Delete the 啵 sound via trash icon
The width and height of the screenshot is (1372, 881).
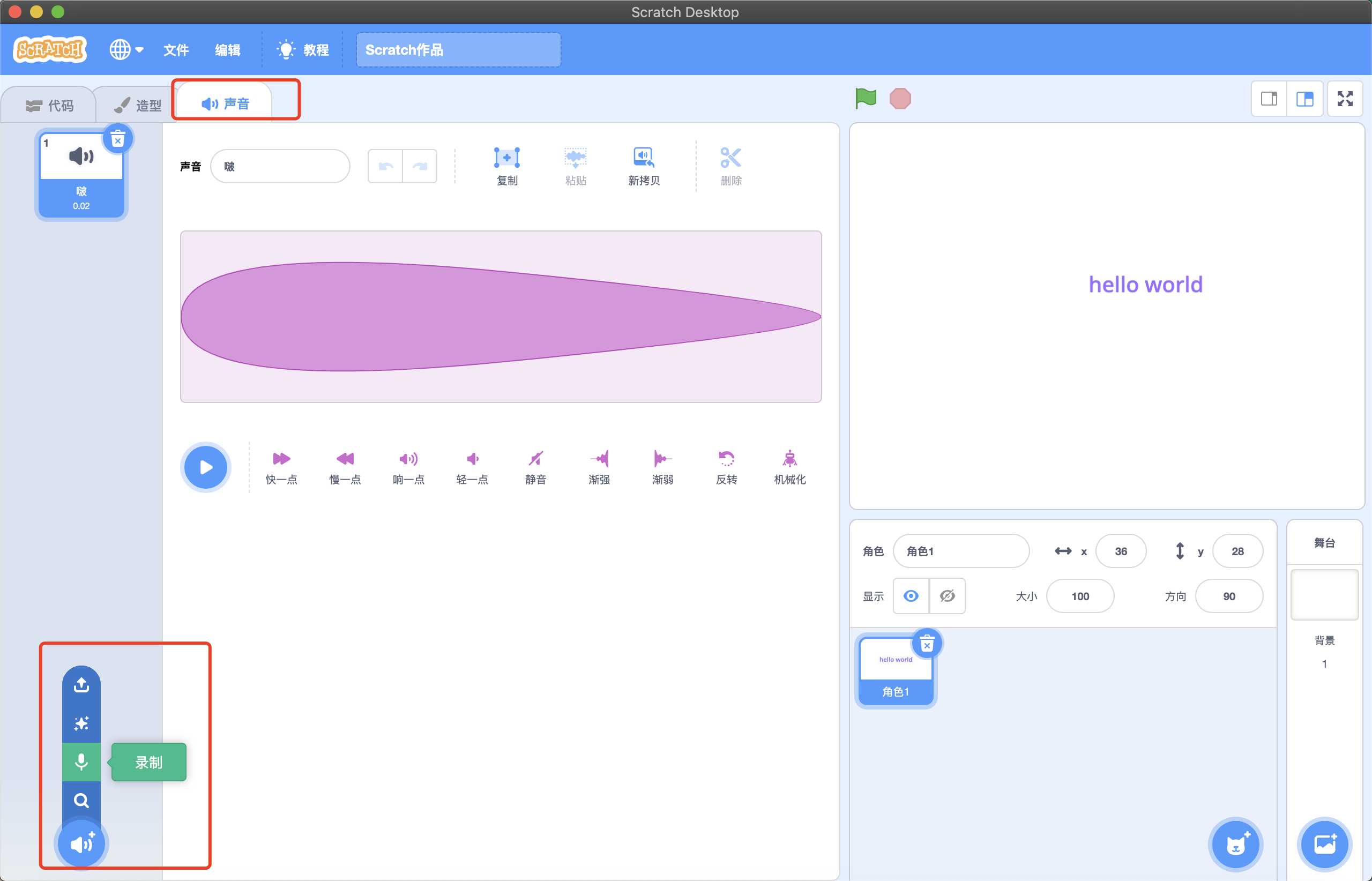tap(118, 138)
